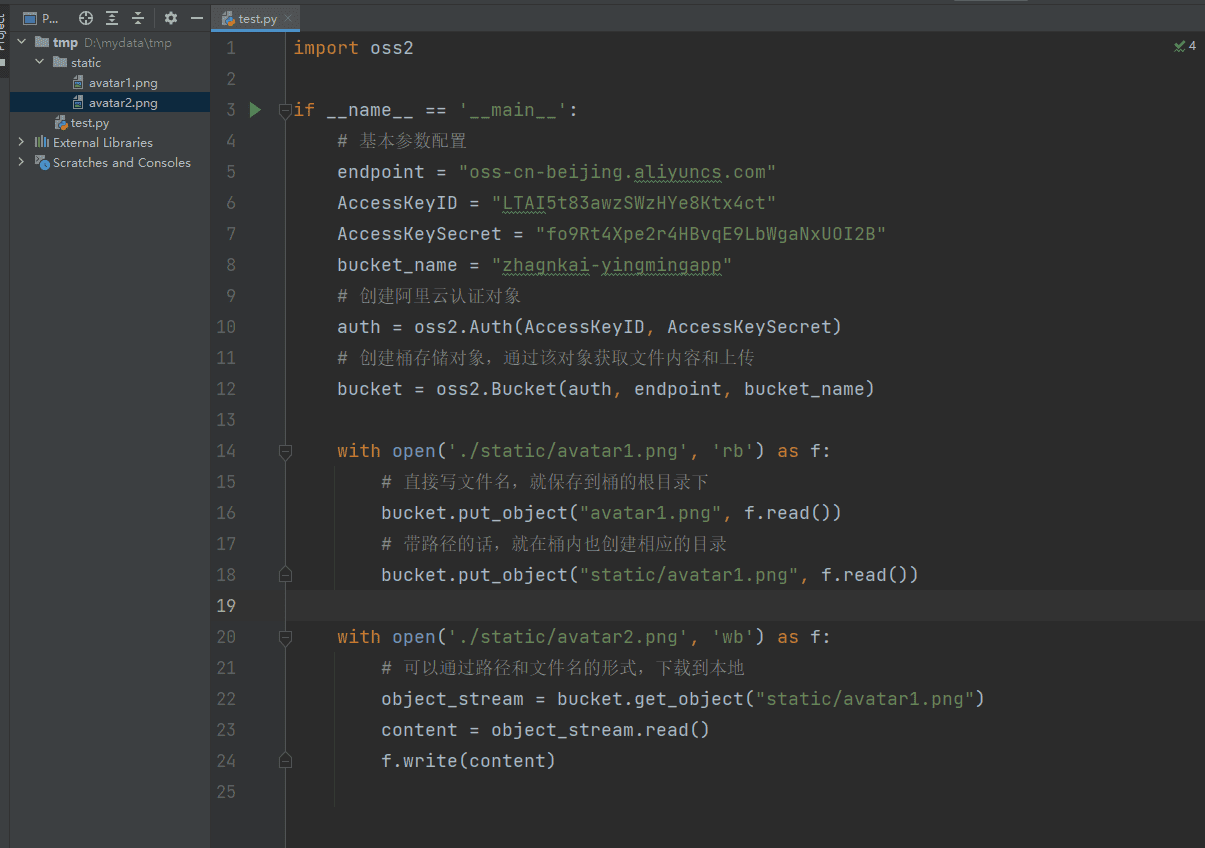The height and width of the screenshot is (848, 1205).
Task: Expand the External Libraries node
Action: [22, 142]
